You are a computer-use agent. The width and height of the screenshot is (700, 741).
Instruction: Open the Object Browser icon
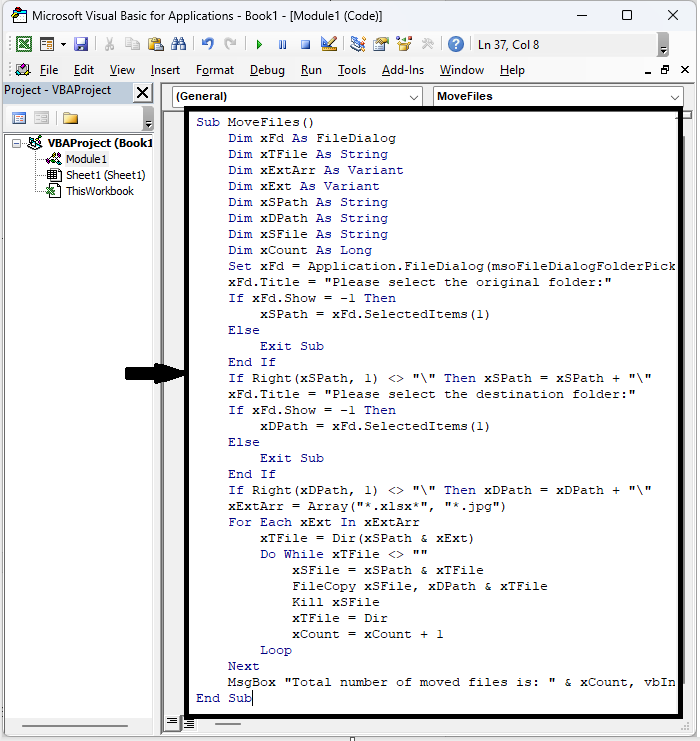click(404, 44)
